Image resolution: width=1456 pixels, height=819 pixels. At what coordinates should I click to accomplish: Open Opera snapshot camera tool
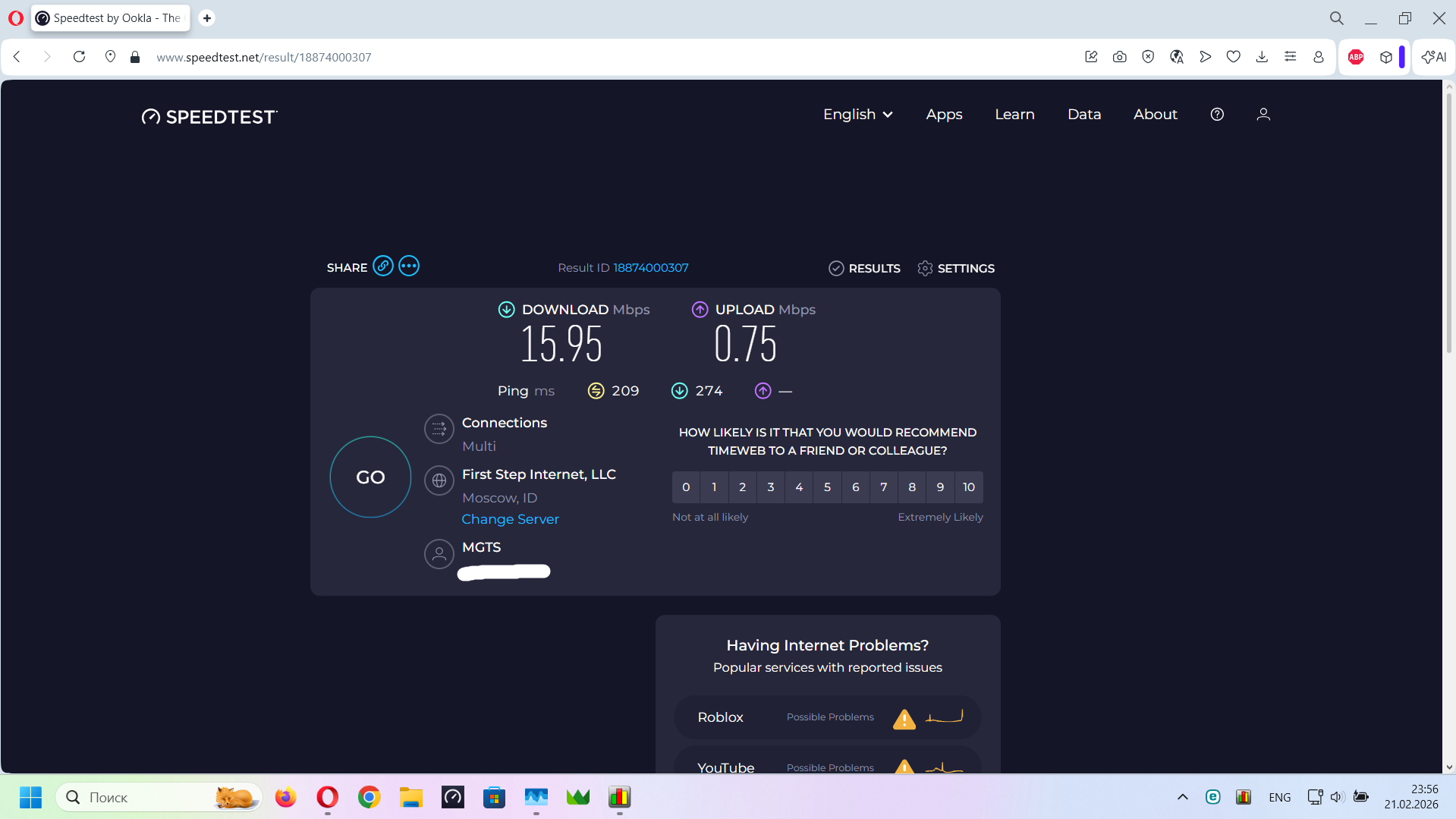coord(1119,57)
